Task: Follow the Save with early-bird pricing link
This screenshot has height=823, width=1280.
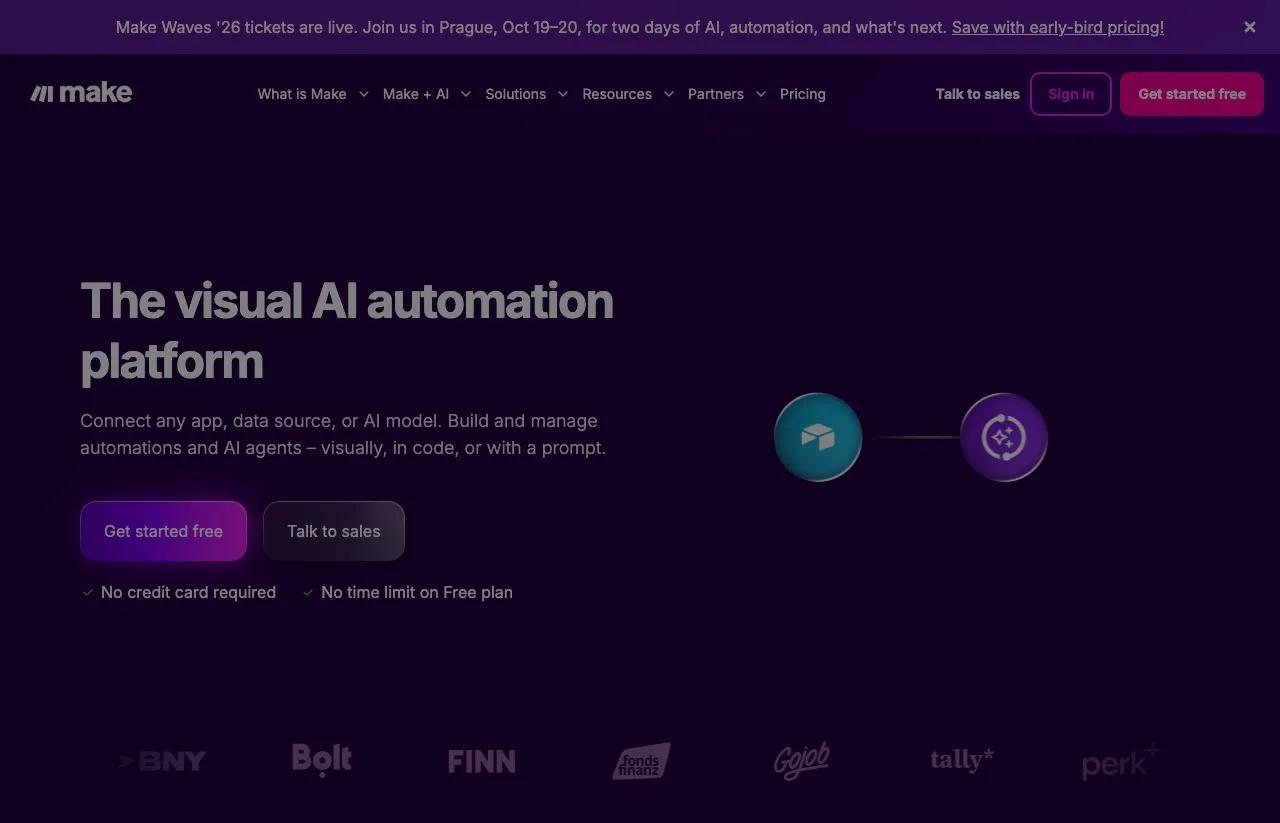Action: coord(1058,27)
